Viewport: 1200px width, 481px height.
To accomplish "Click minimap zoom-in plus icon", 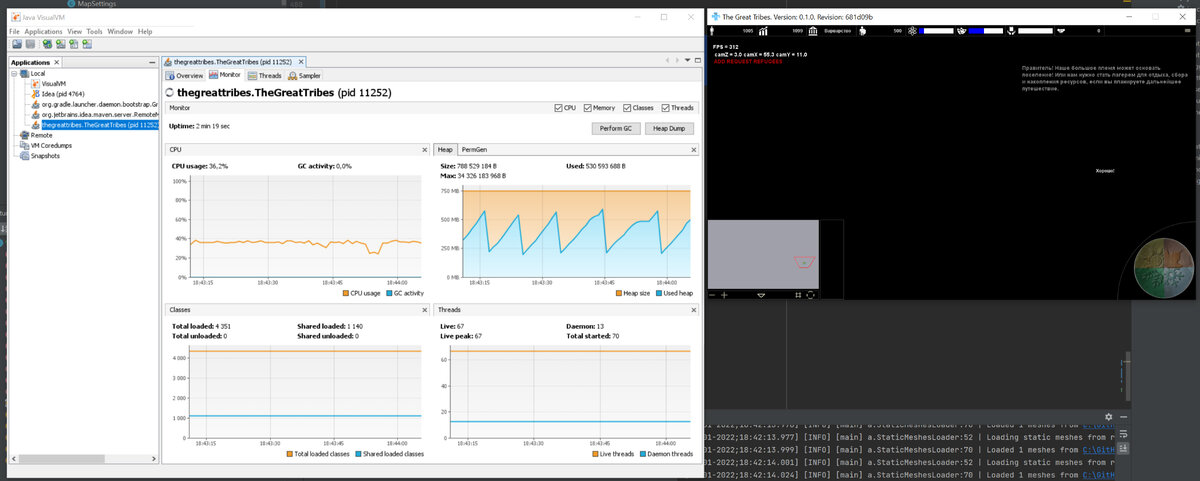I will click(x=724, y=295).
